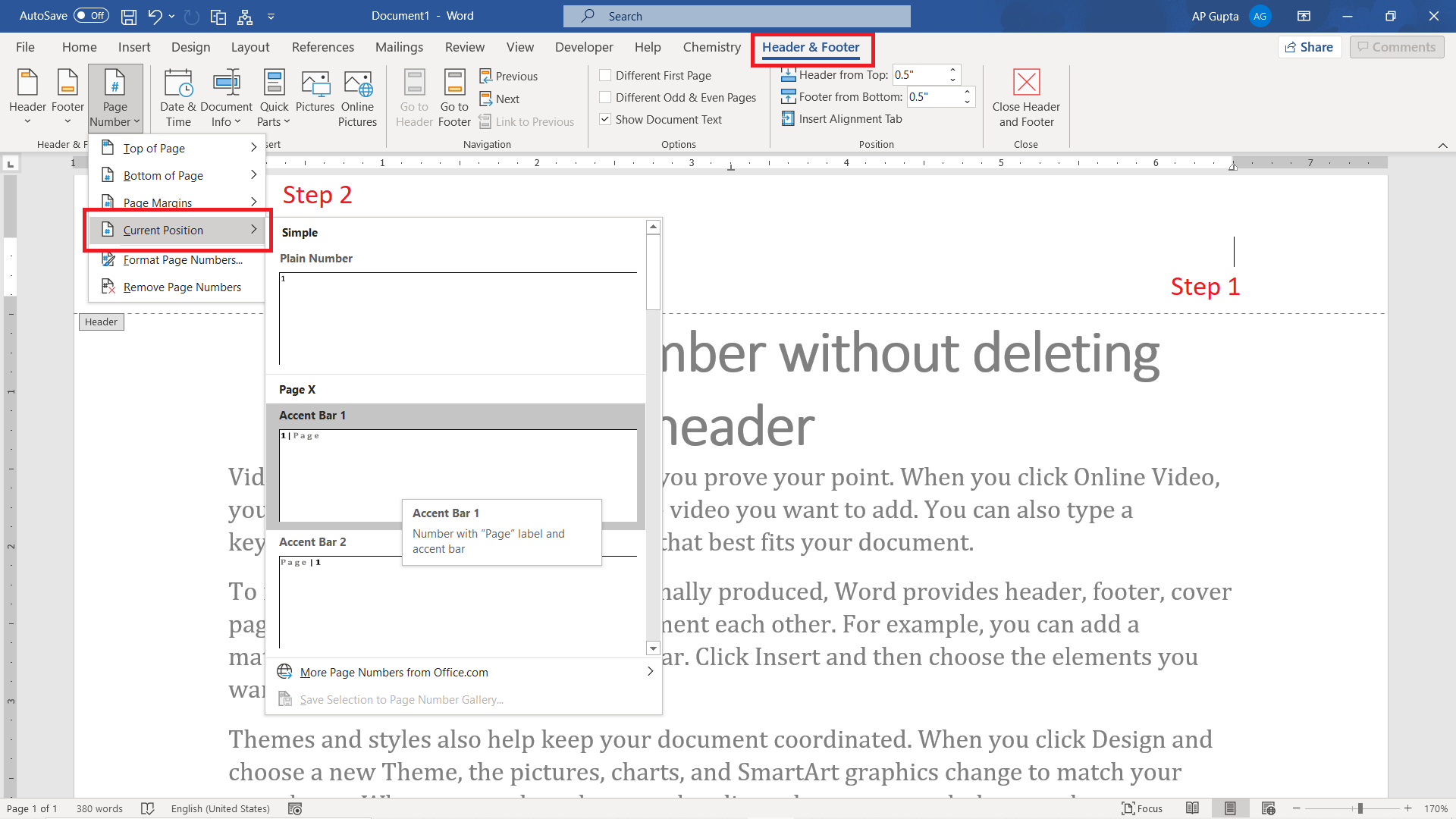Image resolution: width=1456 pixels, height=819 pixels.
Task: Click Remove Page Numbers option
Action: coord(182,286)
